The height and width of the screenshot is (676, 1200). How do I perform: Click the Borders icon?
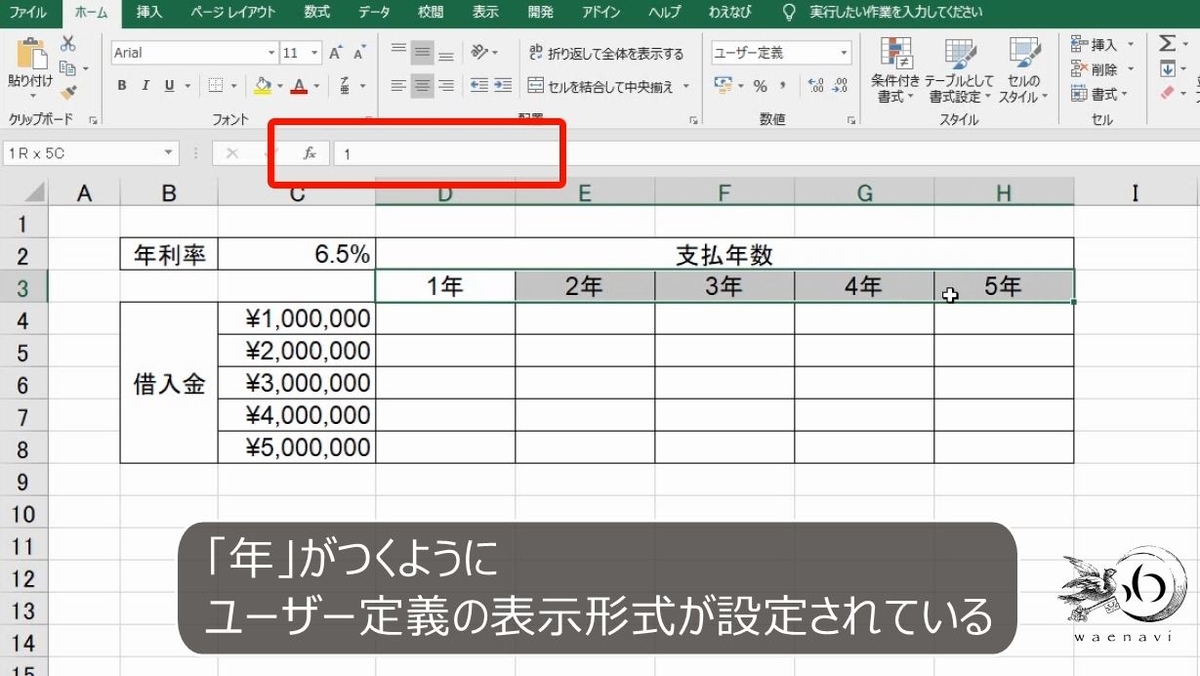click(216, 86)
